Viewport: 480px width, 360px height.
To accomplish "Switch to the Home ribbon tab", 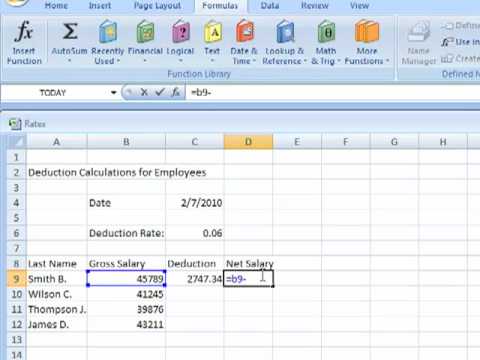I will pos(56,6).
